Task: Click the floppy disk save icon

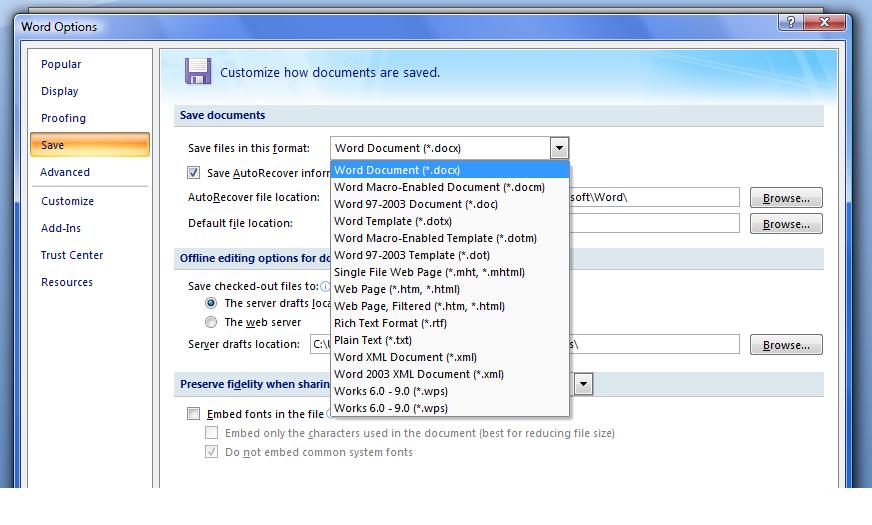Action: tap(197, 71)
